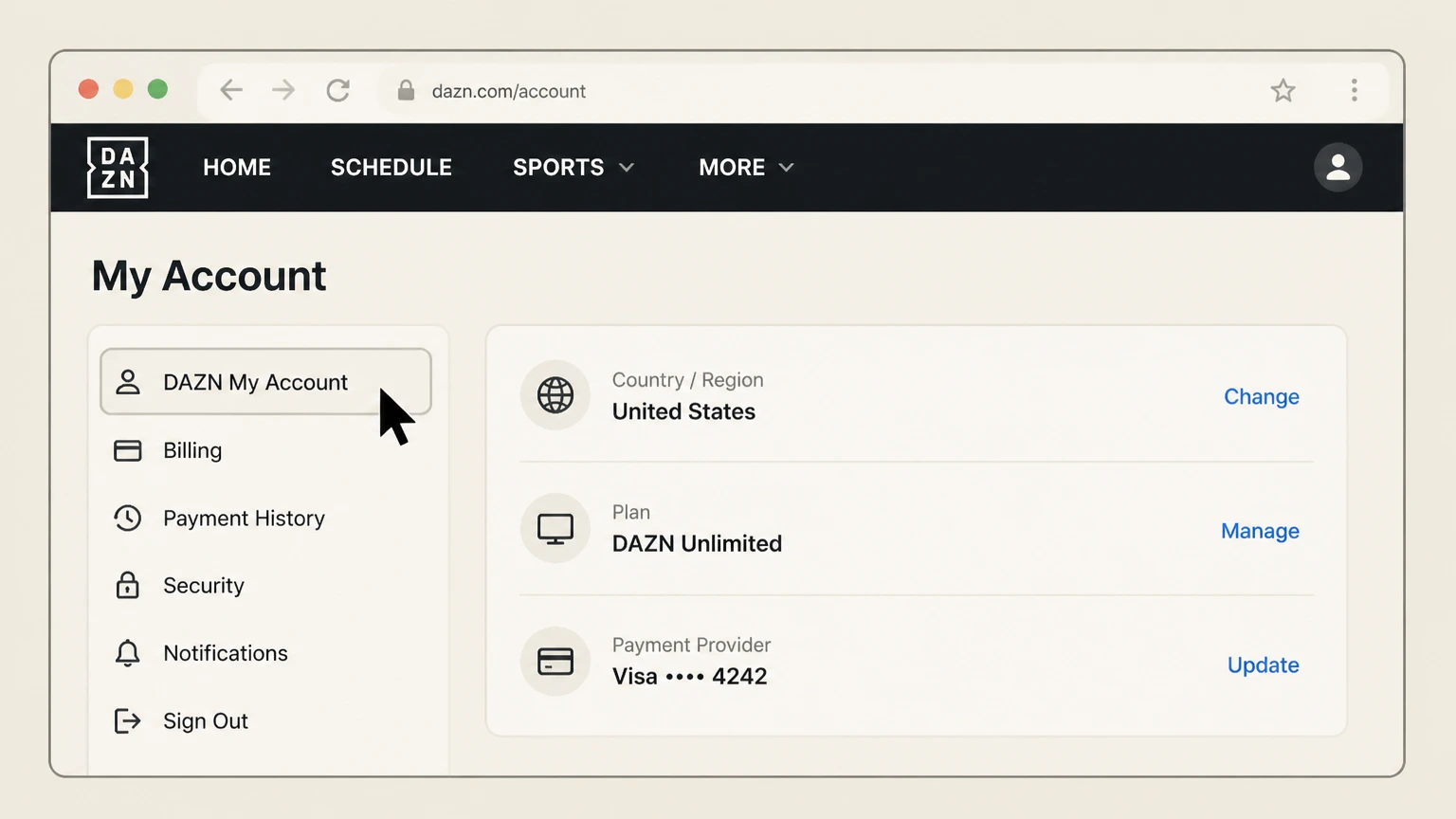Image resolution: width=1456 pixels, height=819 pixels.
Task: Expand the SPORTS dropdown chevron
Action: [627, 168]
